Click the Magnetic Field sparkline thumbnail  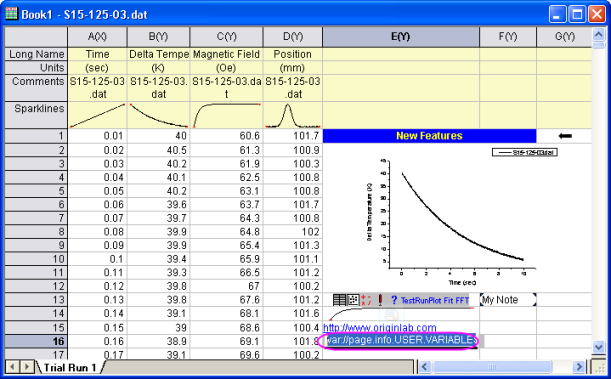[226, 115]
